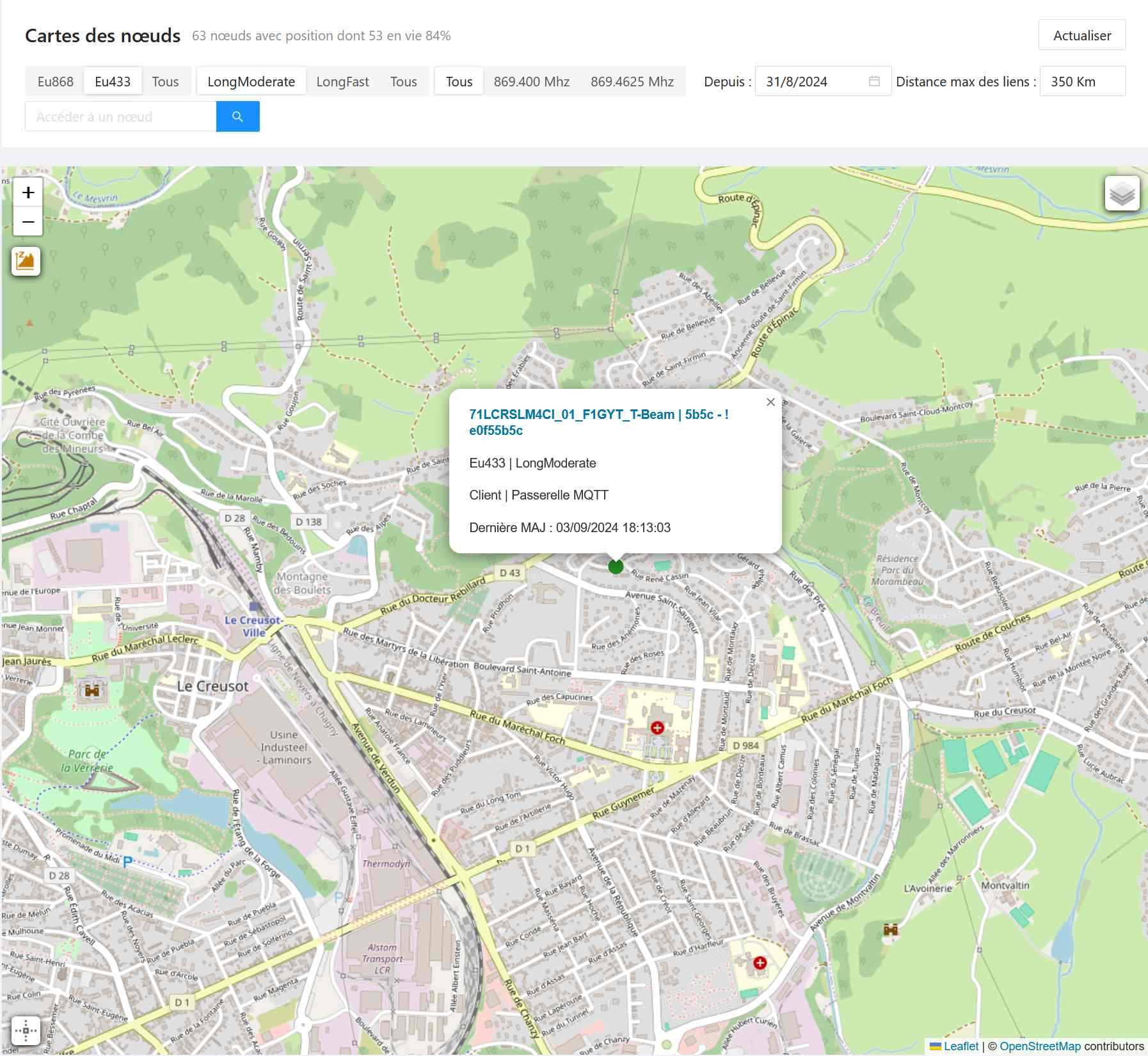1148x1056 pixels.
Task: Click the monument icon near Montvaltin
Action: click(890, 929)
